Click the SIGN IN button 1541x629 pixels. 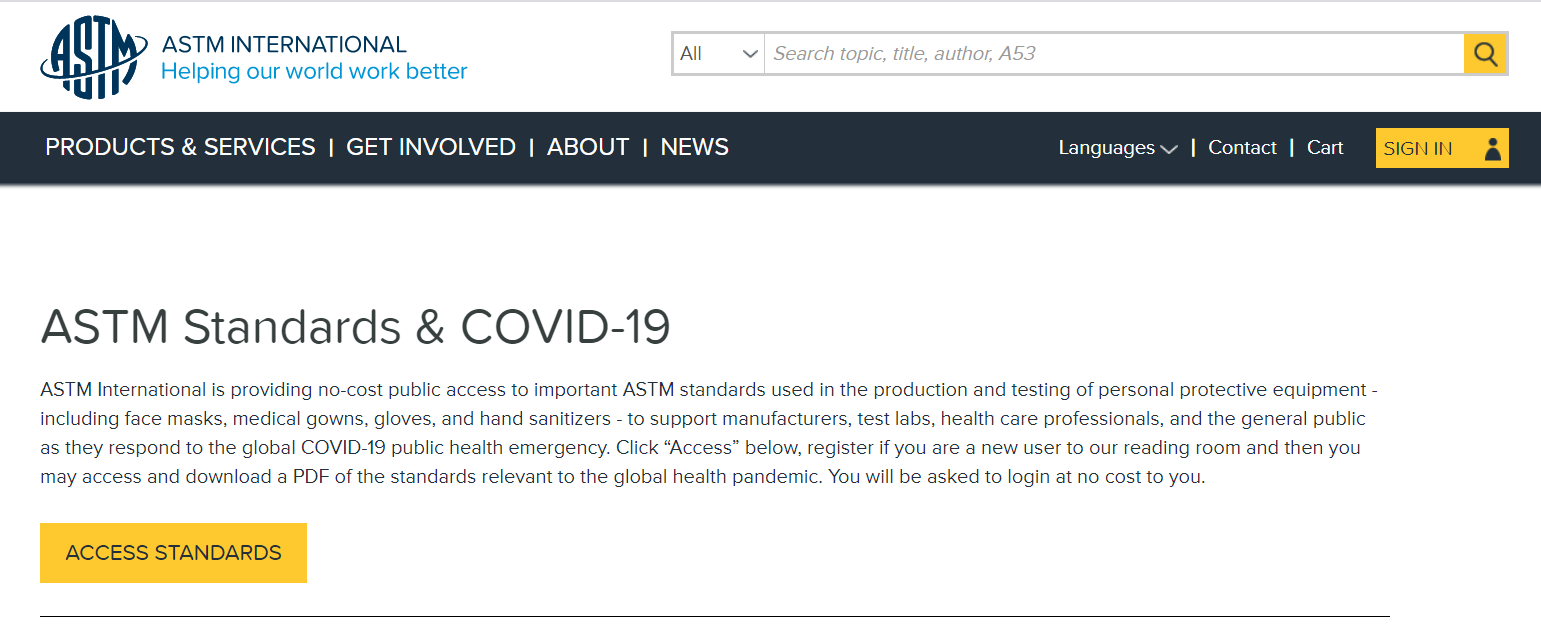(1419, 147)
